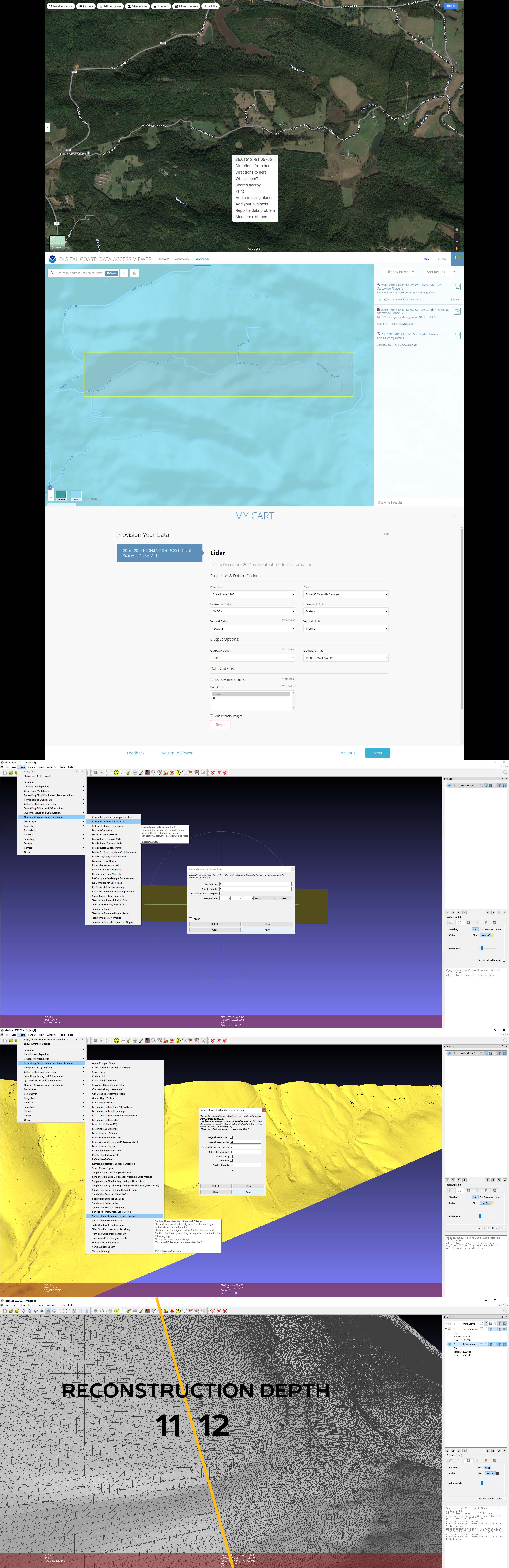
Task: Open the Projection dropdown showing State Plane 1983
Action: pyautogui.click(x=253, y=594)
